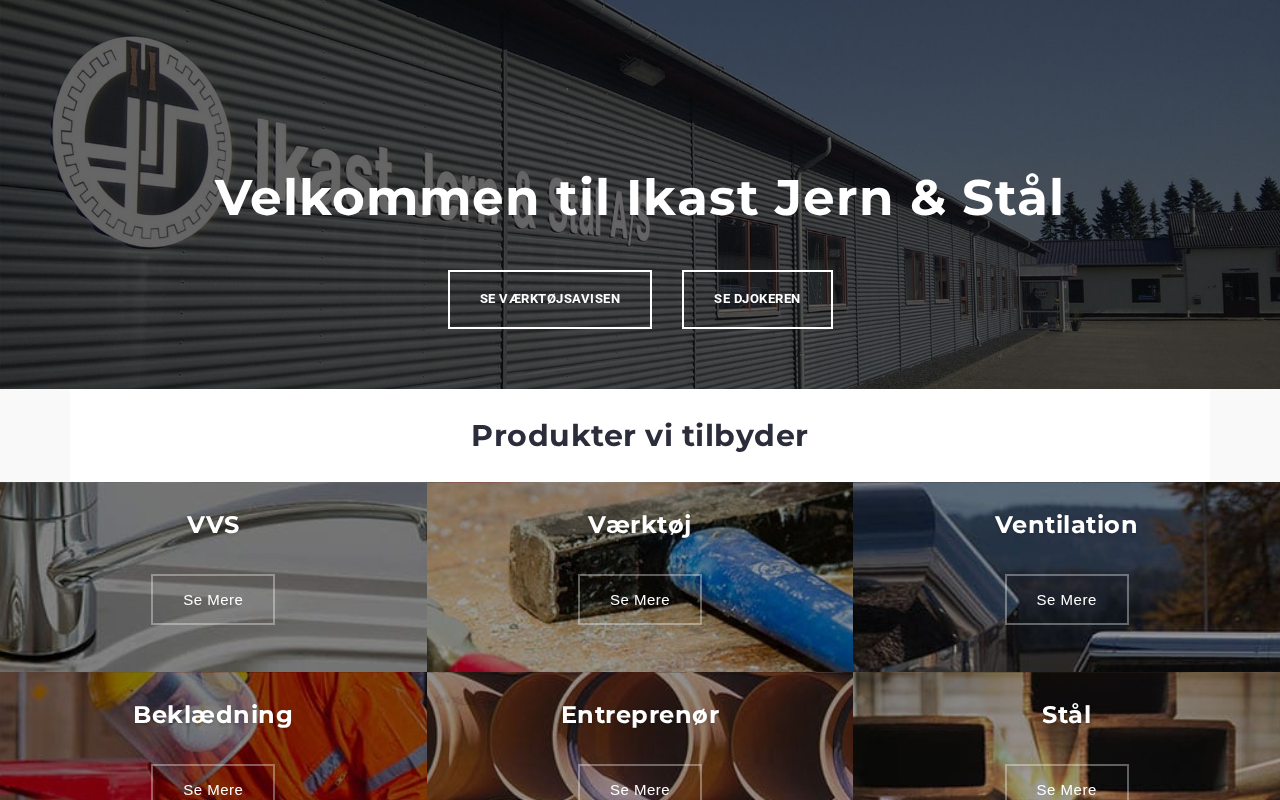This screenshot has width=1280, height=800.
Task: Select Se Mere under VVS
Action: click(213, 600)
